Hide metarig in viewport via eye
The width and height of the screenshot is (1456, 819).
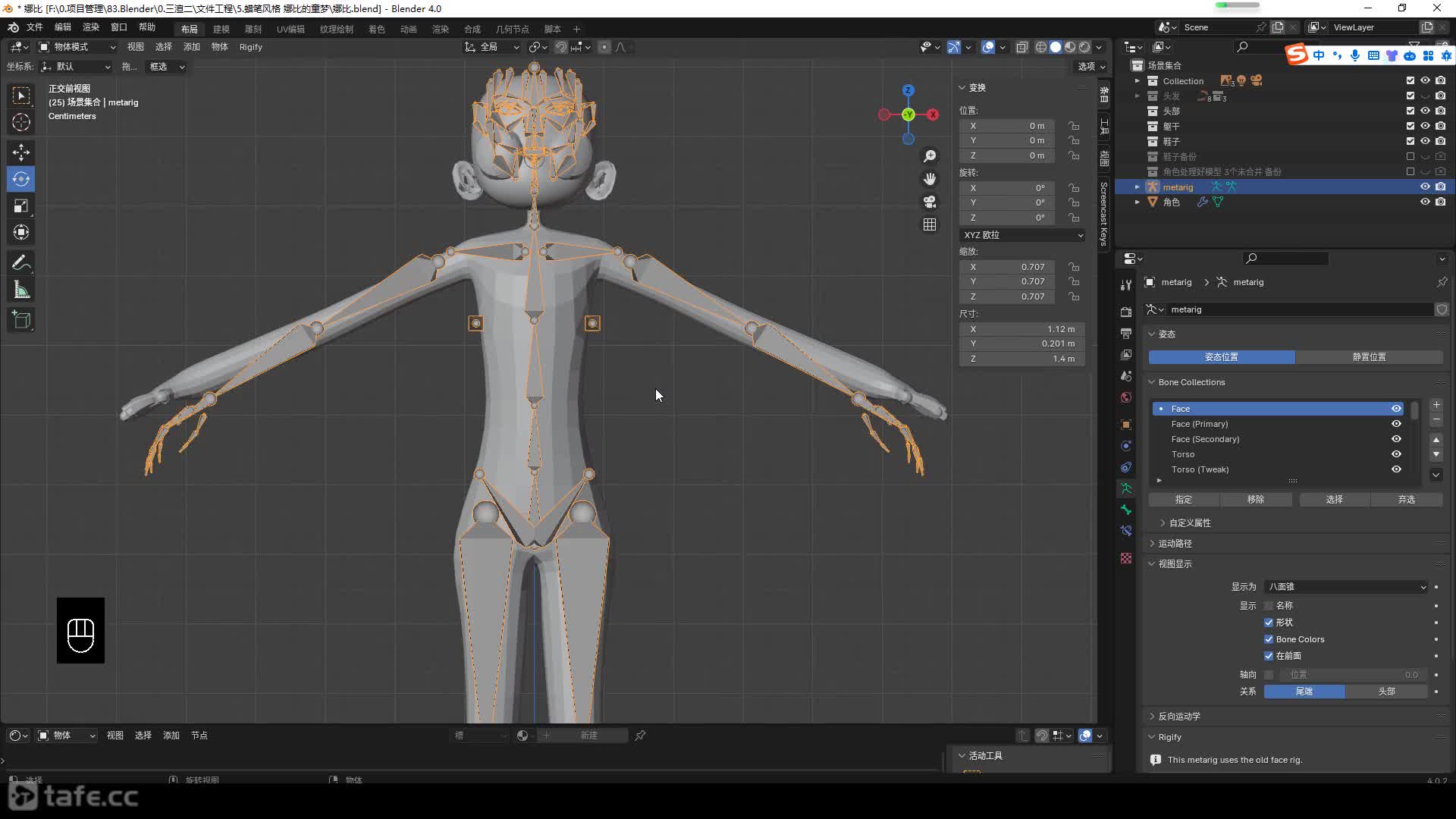tap(1425, 187)
